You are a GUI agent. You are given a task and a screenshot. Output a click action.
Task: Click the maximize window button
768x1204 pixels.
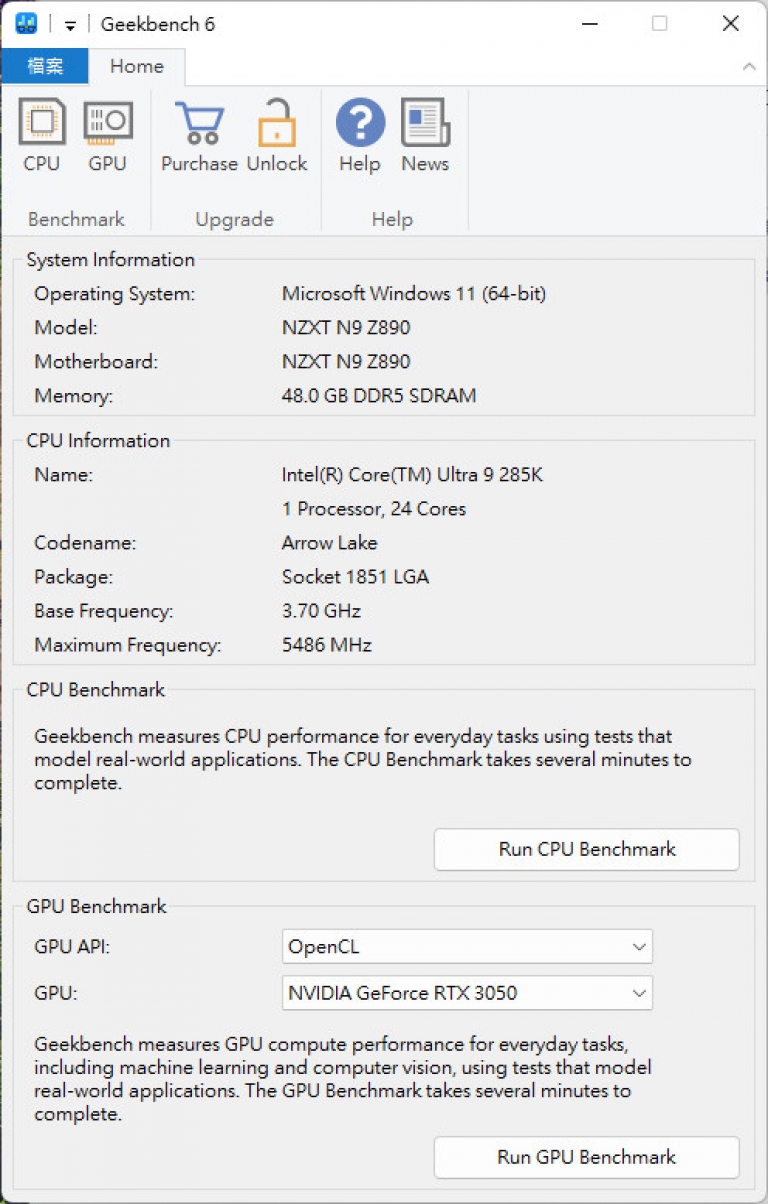(660, 23)
